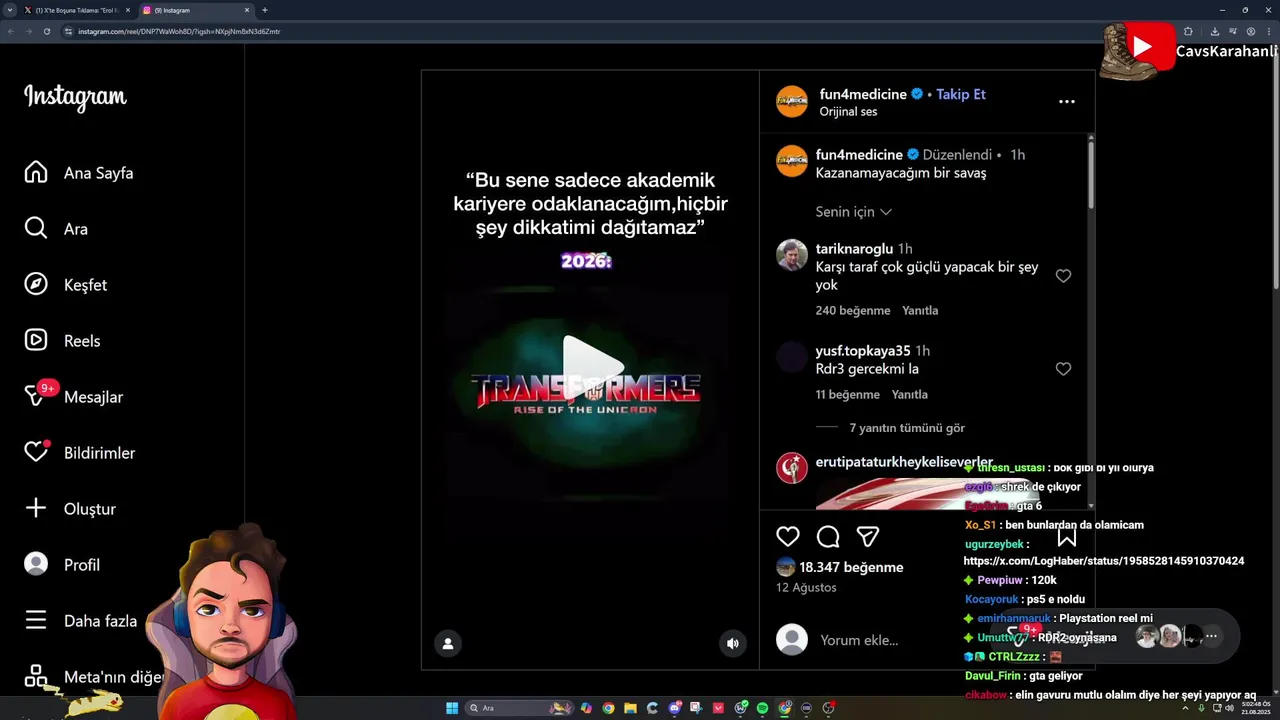Viewport: 1280px width, 720px height.
Task: Reply to yusf.topkaya35's comment with Yanıtla
Action: click(x=910, y=395)
